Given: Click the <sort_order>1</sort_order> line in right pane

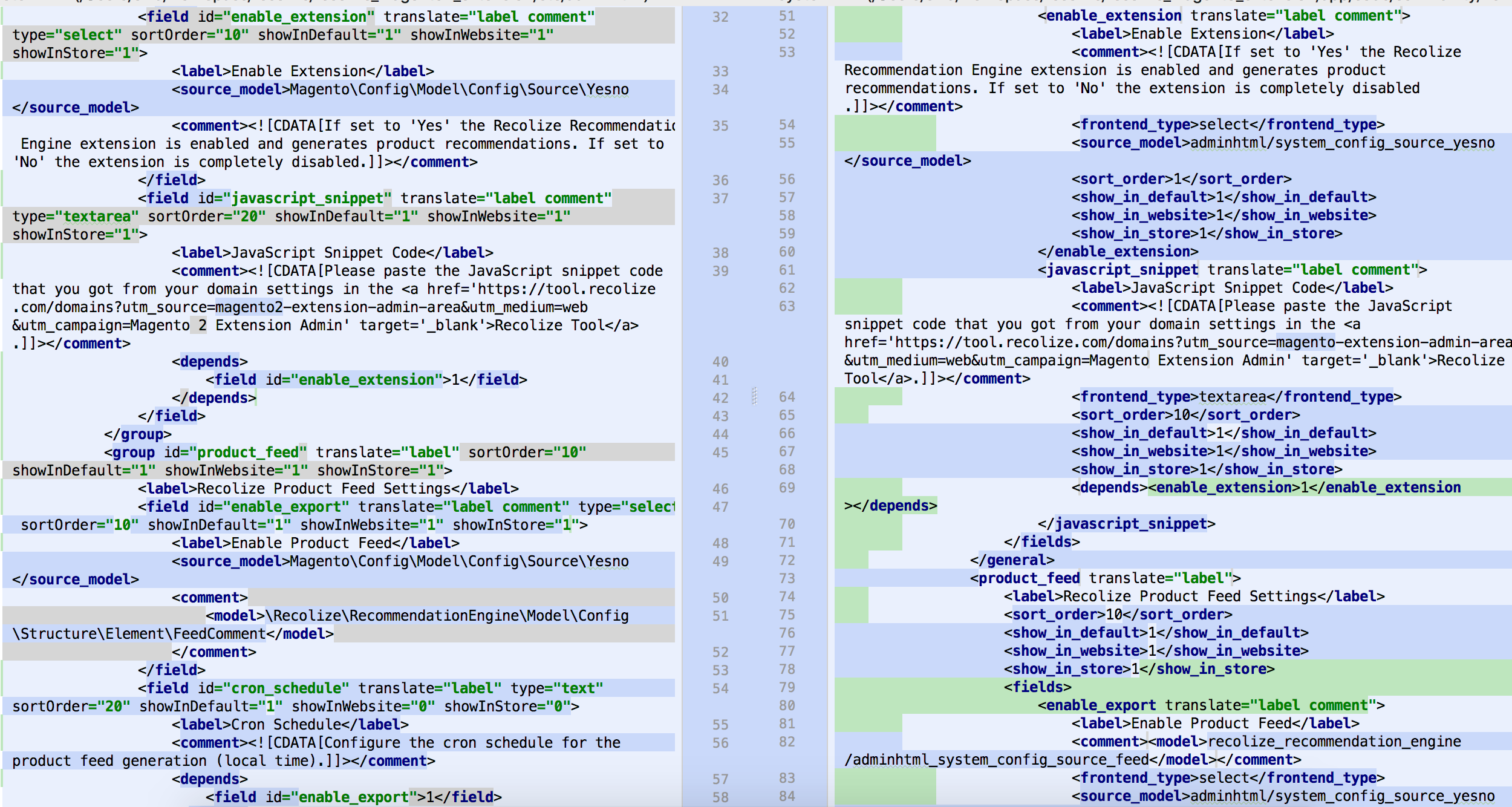Looking at the screenshot, I should pyautogui.click(x=1181, y=179).
